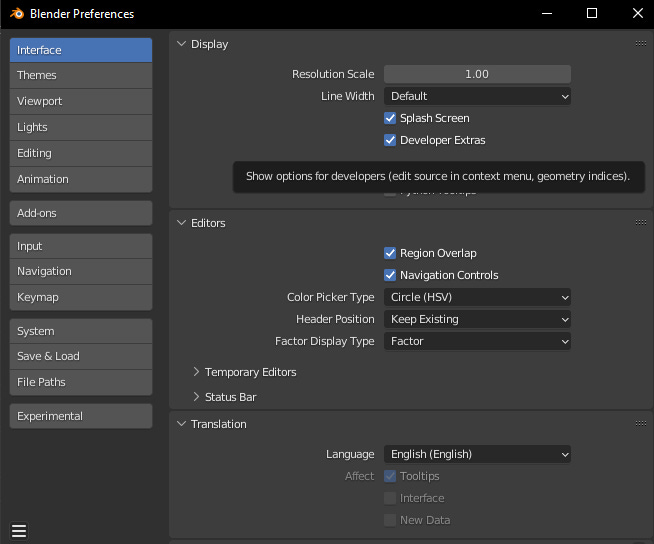Collapse the Translation panel
Screen dimensions: 654x544
coord(181,424)
